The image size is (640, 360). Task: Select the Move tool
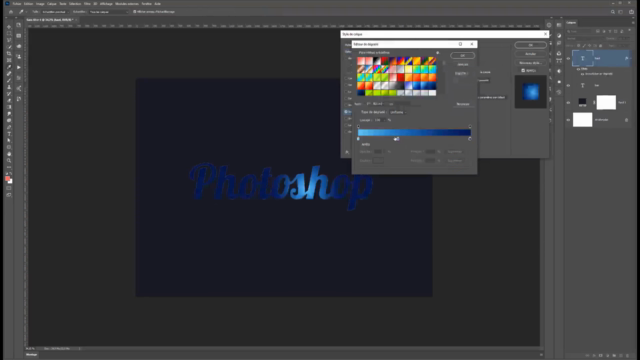click(9, 27)
